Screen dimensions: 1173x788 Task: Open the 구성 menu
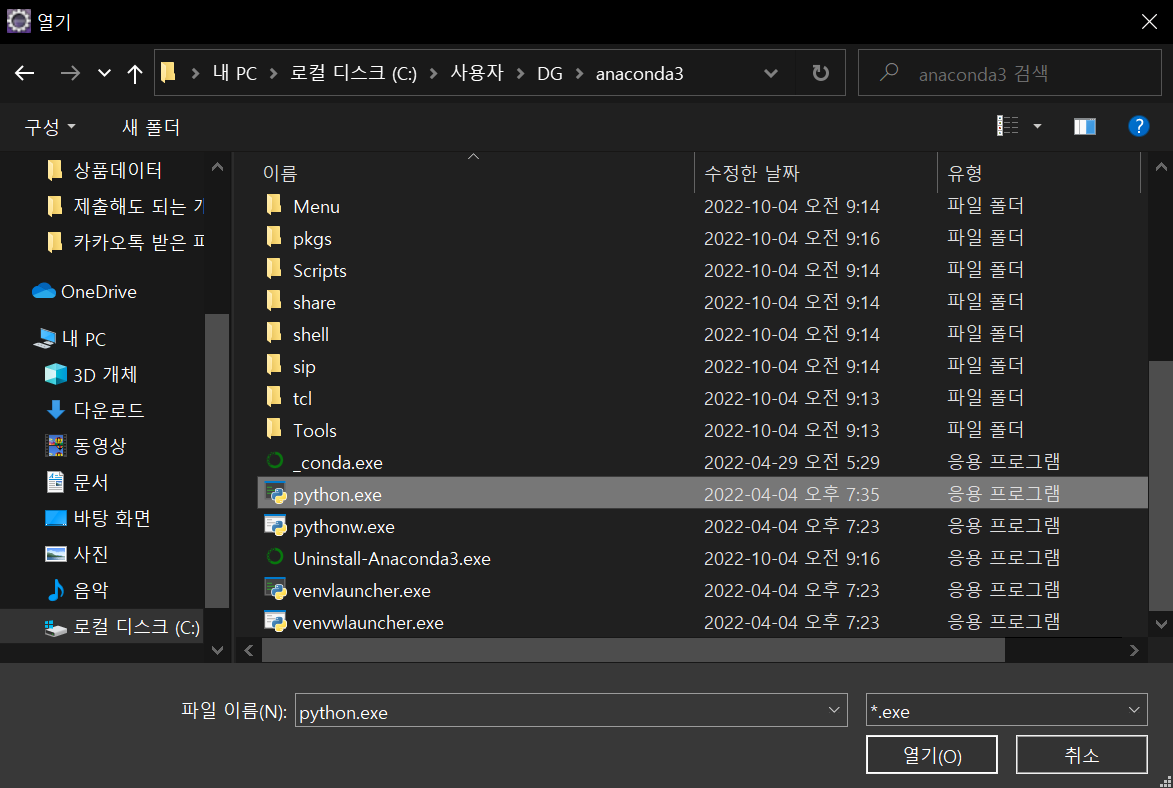click(49, 127)
